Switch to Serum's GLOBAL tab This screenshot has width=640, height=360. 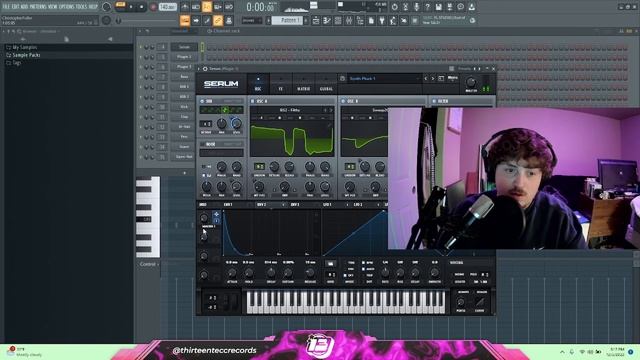(x=326, y=84)
